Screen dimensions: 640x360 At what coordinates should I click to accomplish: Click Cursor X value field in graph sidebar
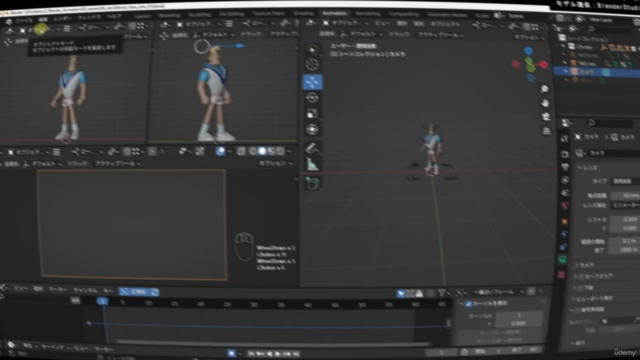click(x=519, y=316)
